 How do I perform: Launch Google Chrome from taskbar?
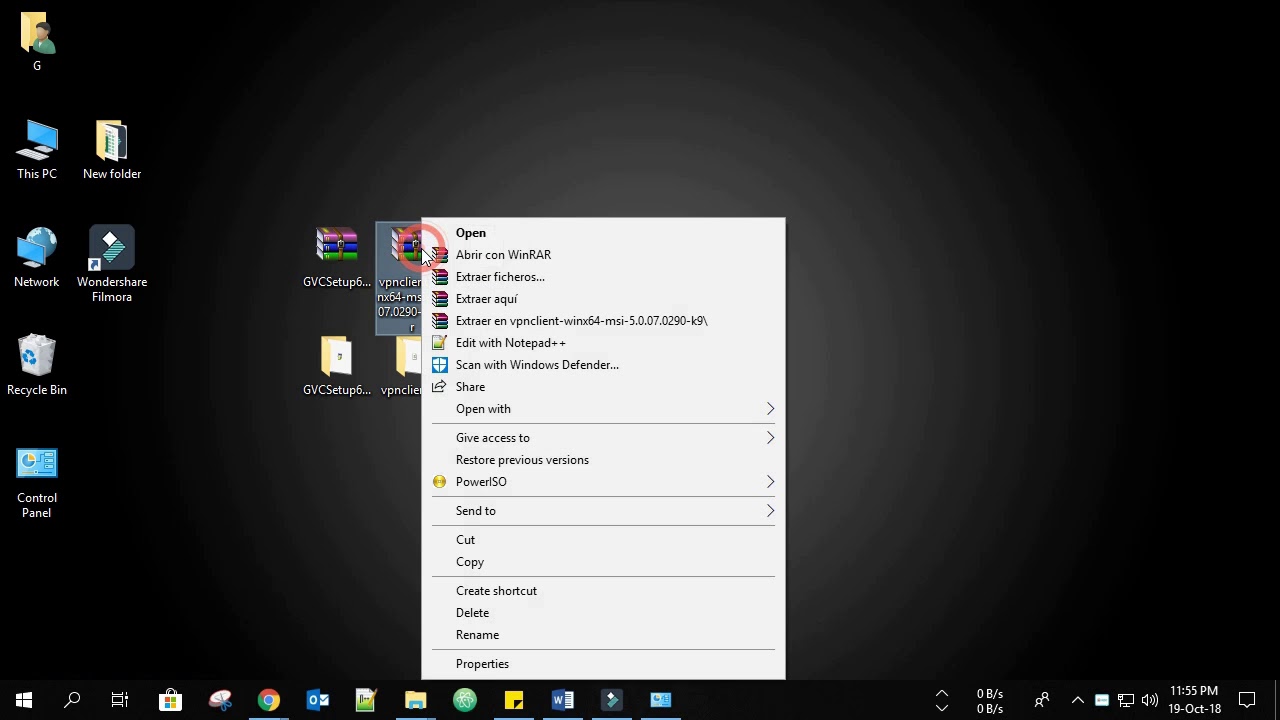(268, 700)
